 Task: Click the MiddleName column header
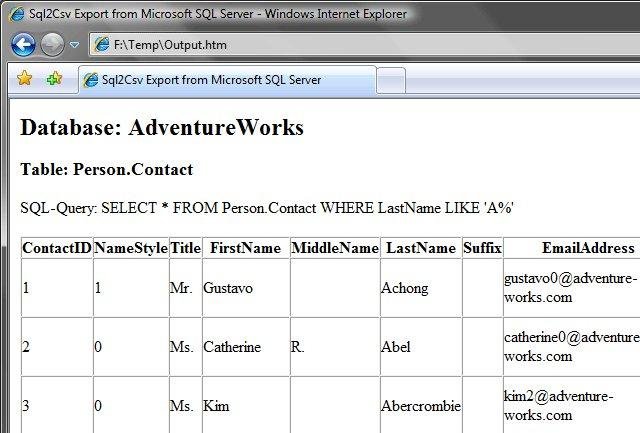(335, 248)
